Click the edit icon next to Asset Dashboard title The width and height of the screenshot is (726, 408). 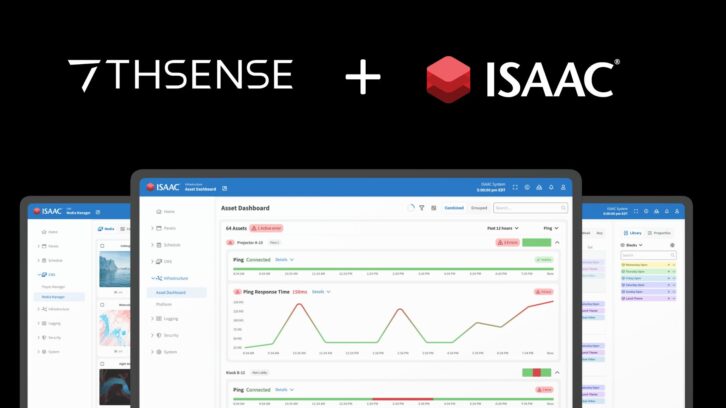click(225, 188)
